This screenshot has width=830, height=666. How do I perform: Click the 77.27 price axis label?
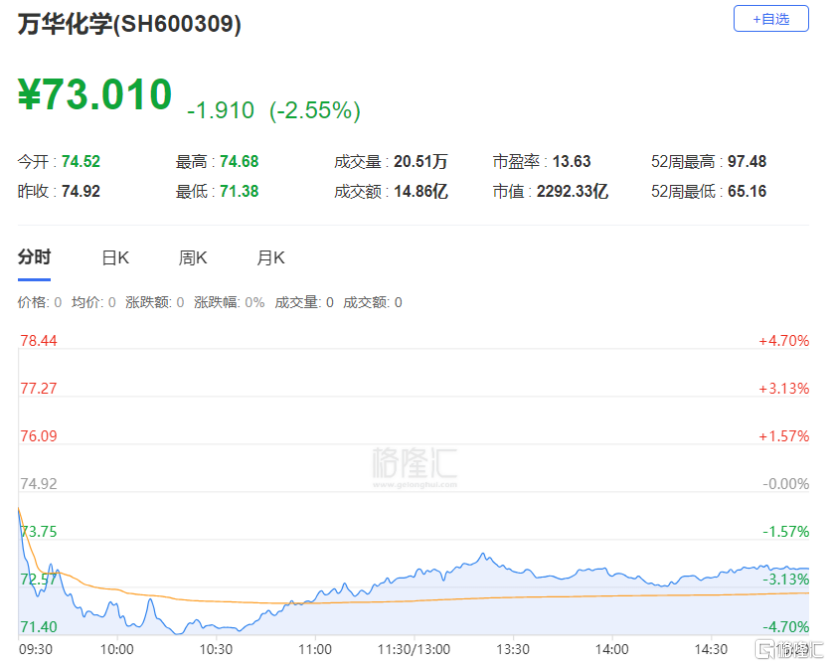tap(39, 389)
